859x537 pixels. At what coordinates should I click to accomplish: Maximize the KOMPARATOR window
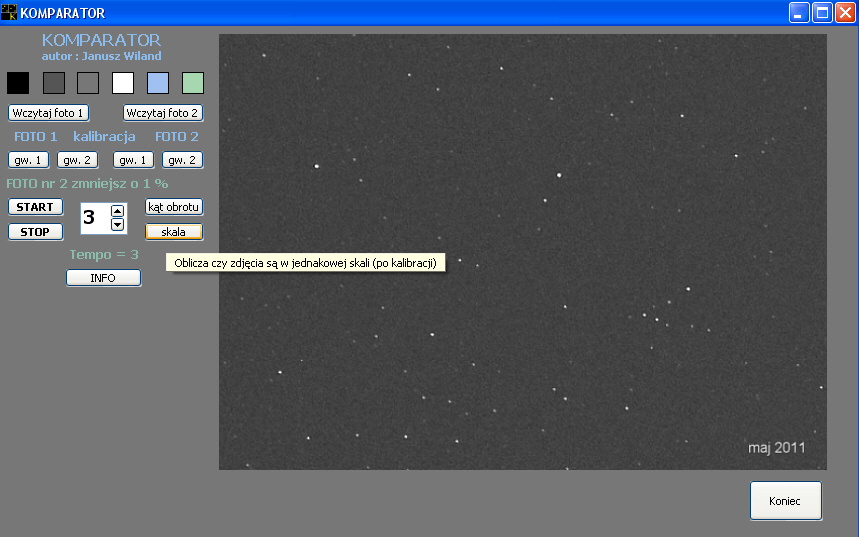[822, 13]
